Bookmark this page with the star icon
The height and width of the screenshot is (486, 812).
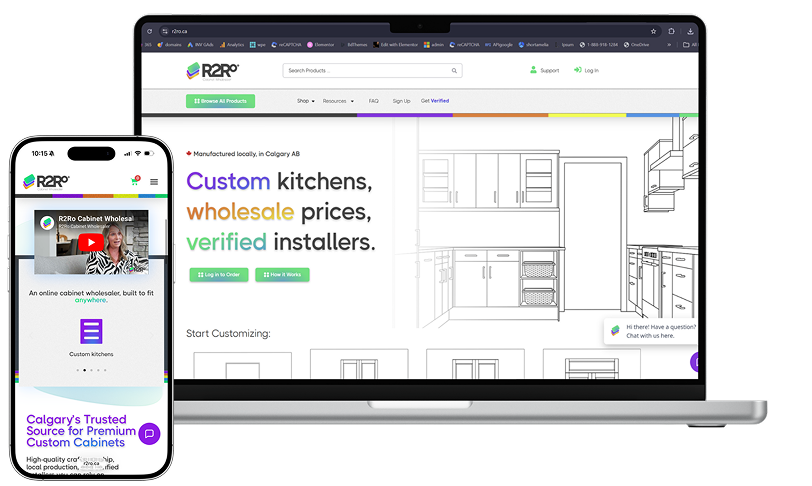coord(654,31)
